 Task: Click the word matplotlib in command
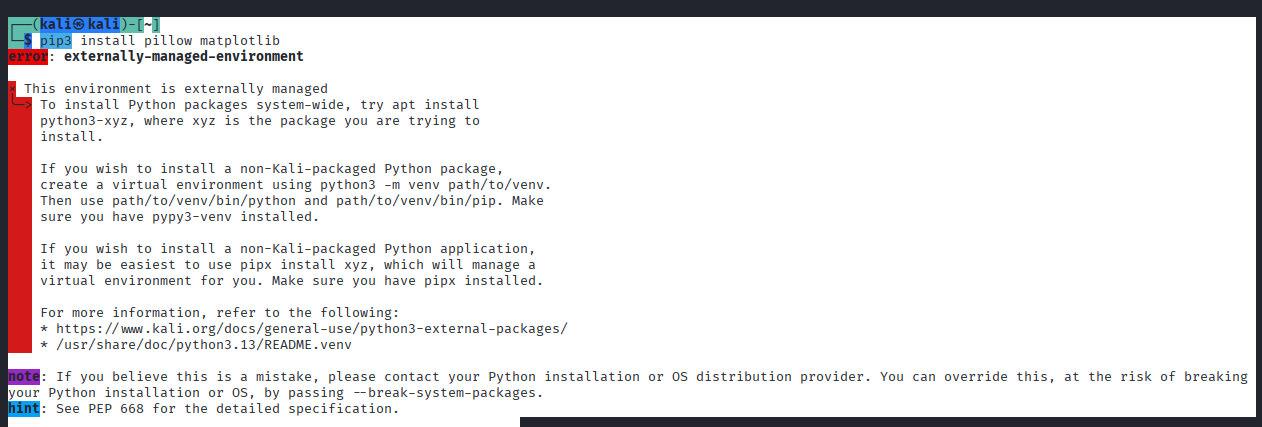point(240,40)
